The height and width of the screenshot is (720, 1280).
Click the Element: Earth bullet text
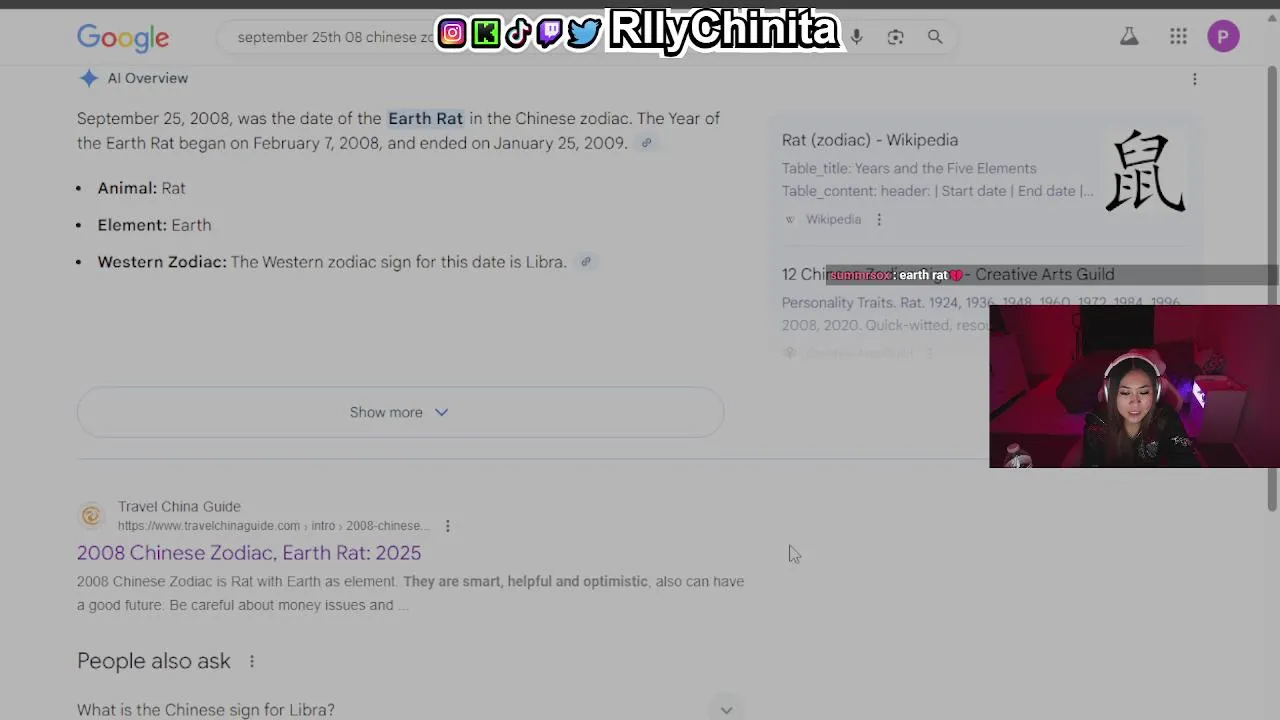[154, 225]
